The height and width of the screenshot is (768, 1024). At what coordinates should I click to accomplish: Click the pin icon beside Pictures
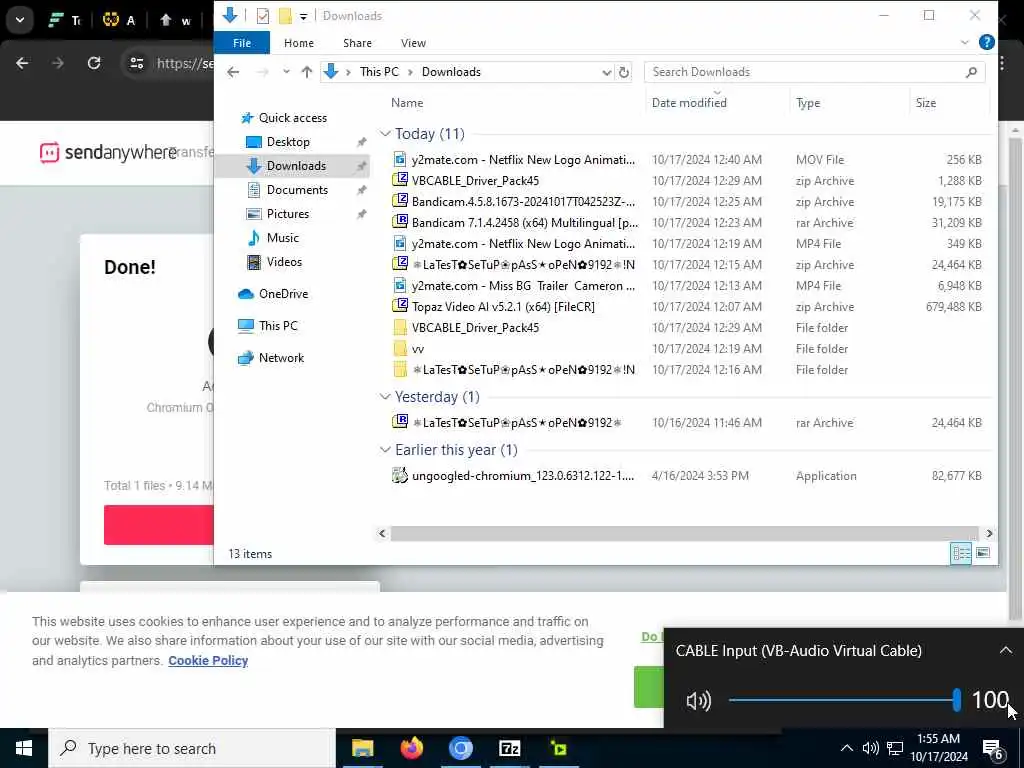point(361,214)
